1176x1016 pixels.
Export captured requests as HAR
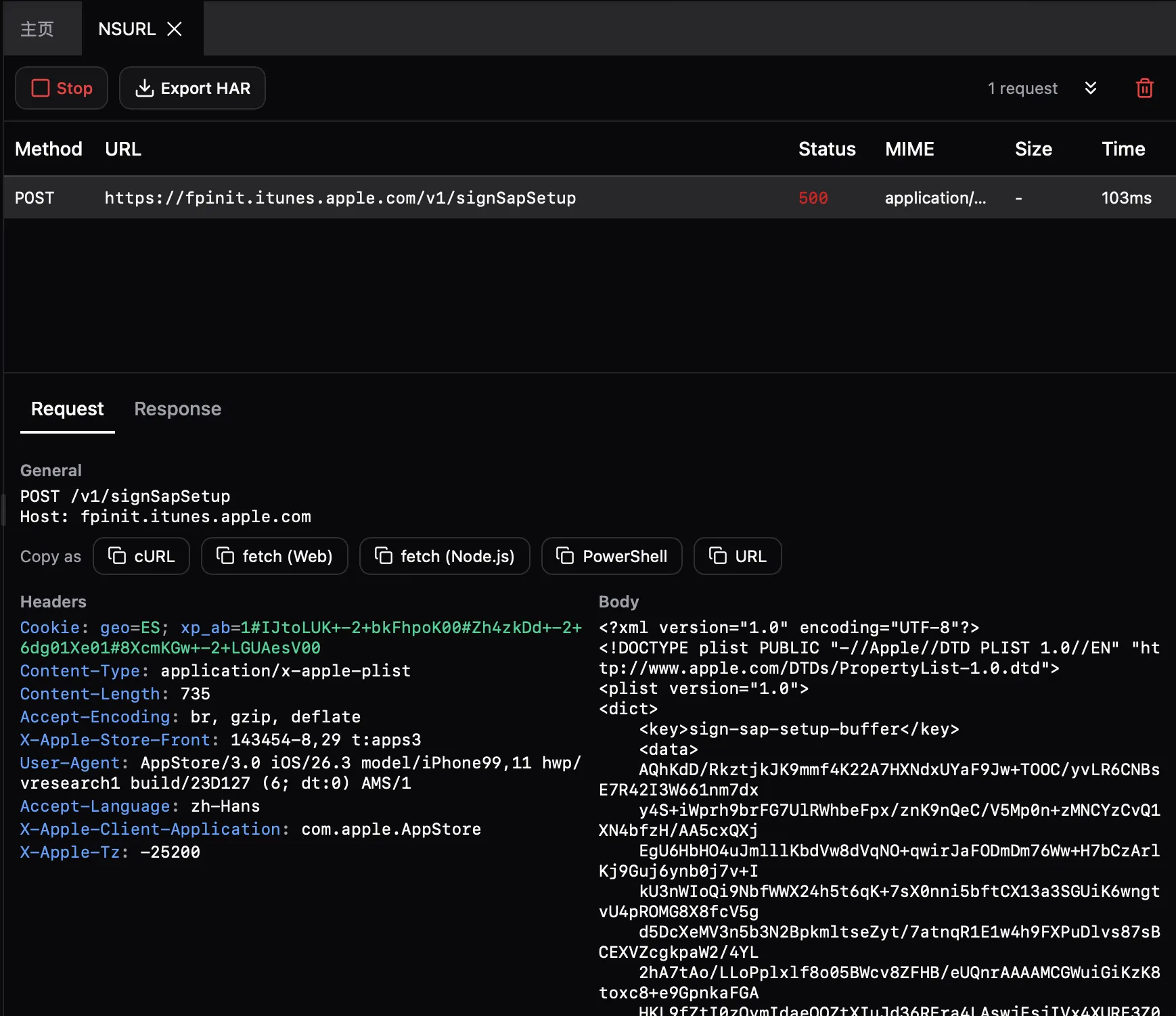(192, 88)
